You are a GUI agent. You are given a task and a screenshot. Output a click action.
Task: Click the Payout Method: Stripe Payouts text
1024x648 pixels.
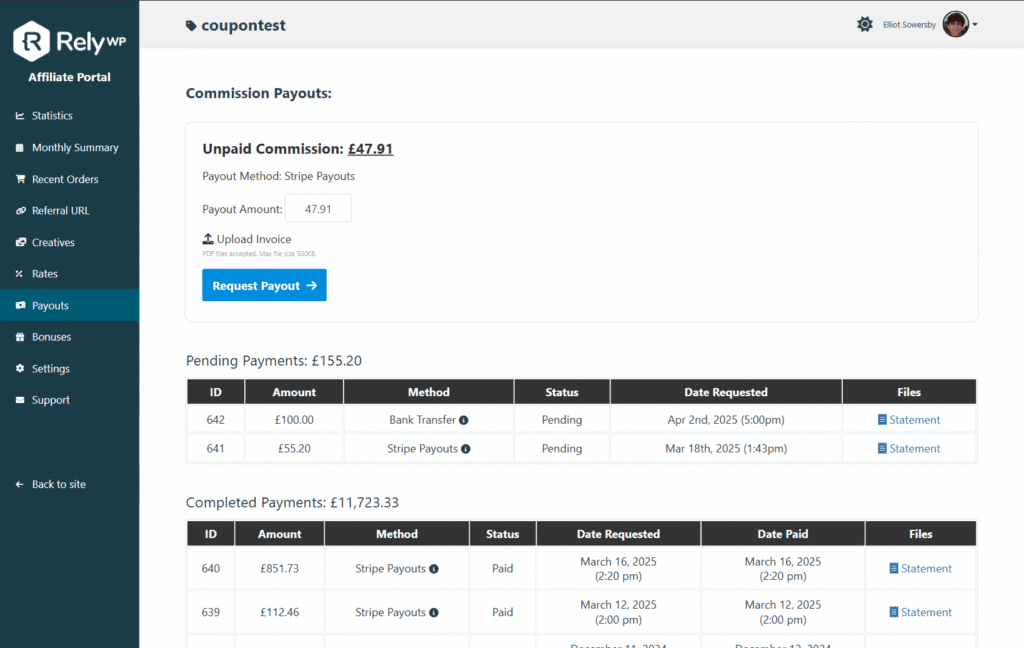coord(278,176)
